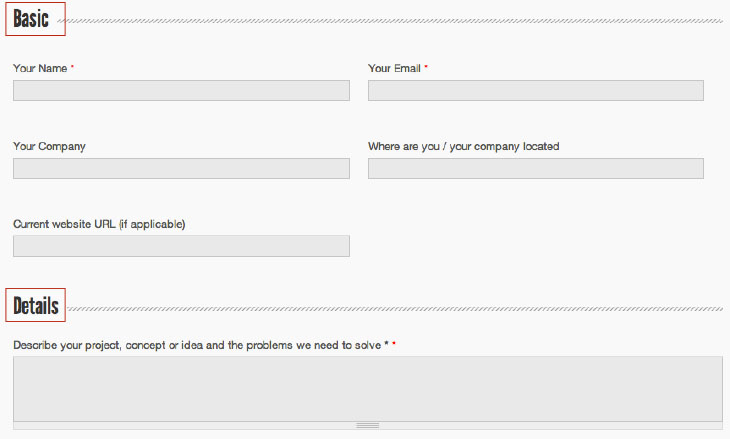Click the Details section heading
The image size is (730, 439).
[36, 306]
